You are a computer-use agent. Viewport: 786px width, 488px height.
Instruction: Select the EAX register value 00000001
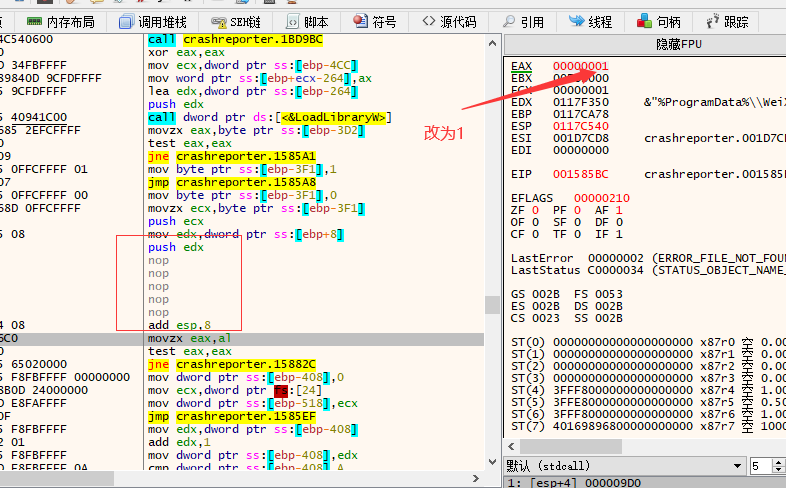573,66
